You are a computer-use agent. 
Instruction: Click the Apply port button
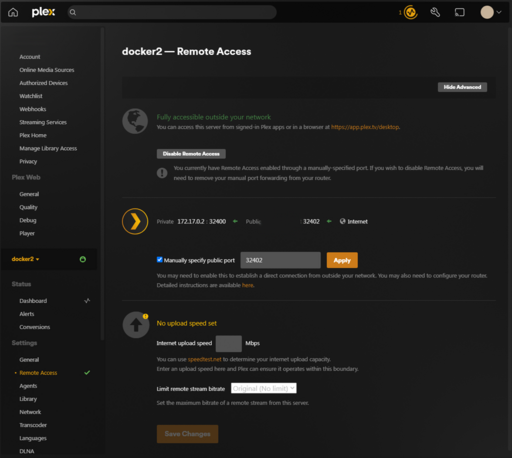point(342,260)
